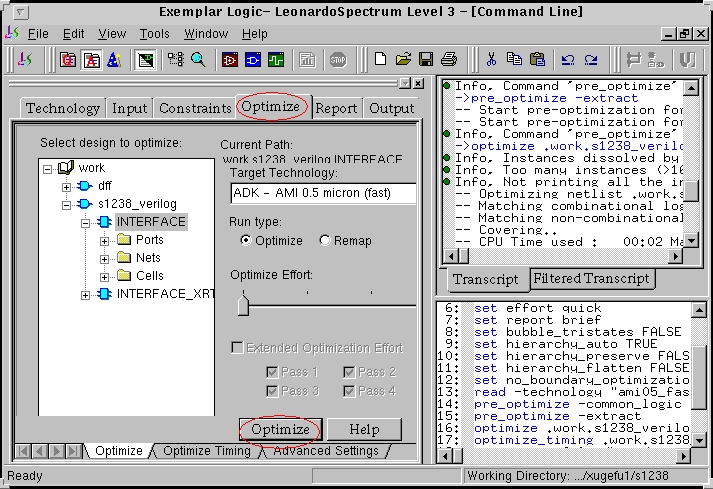Image resolution: width=713 pixels, height=489 pixels.
Task: Expand the Nets folder
Action: [104, 259]
